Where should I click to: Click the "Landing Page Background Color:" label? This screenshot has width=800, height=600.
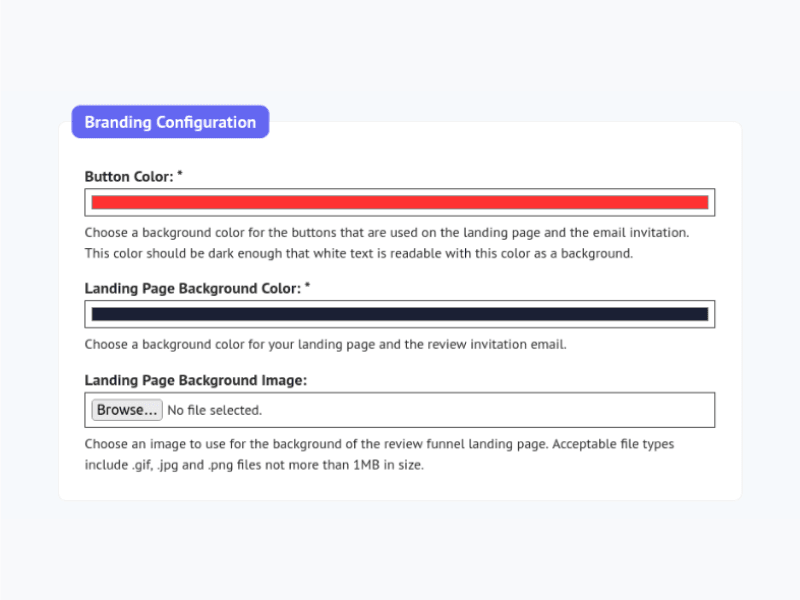point(192,288)
